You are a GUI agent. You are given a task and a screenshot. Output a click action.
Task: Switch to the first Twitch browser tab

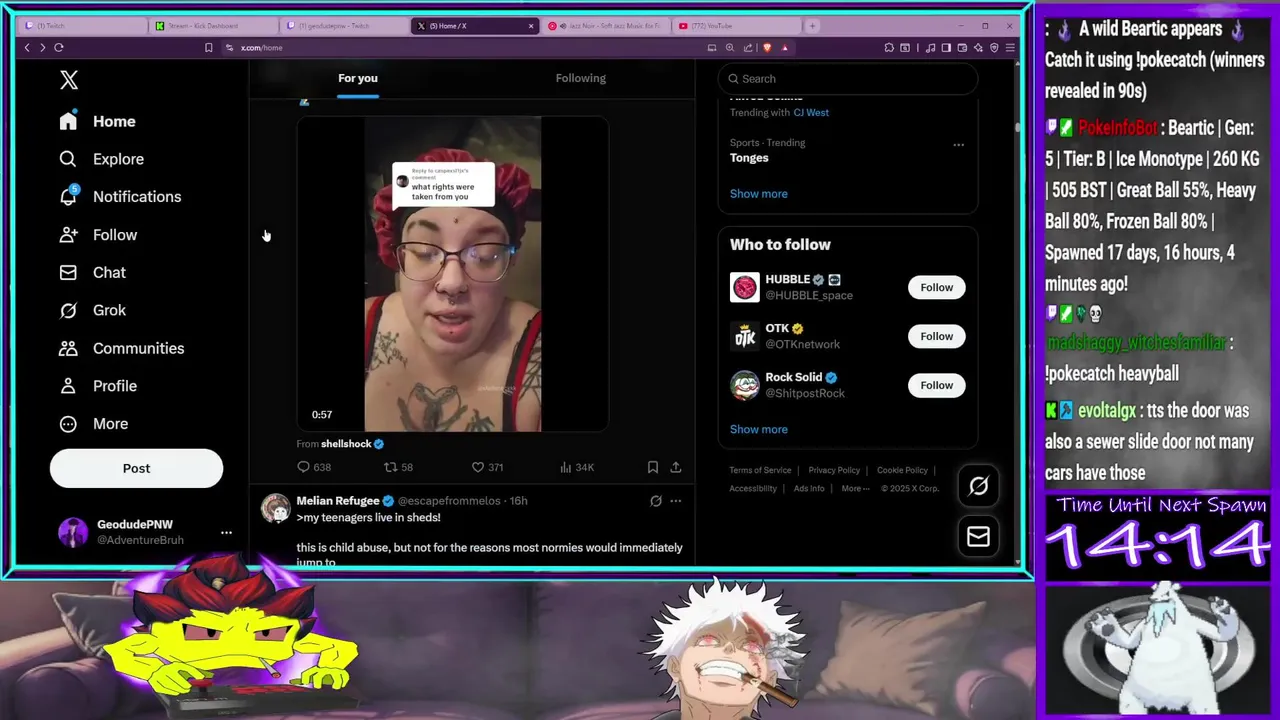(83, 26)
